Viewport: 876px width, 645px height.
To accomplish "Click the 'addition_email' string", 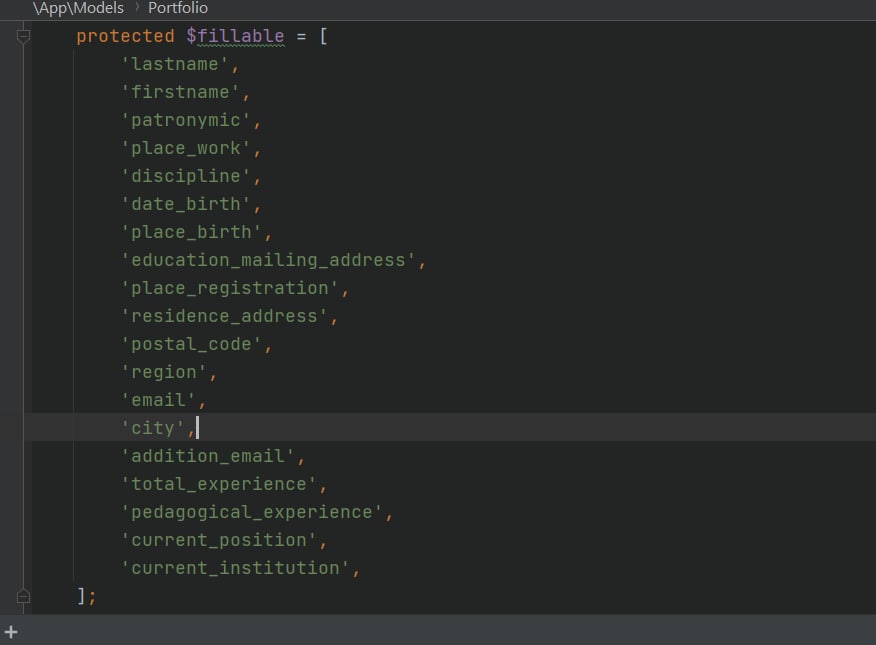I will 207,456.
